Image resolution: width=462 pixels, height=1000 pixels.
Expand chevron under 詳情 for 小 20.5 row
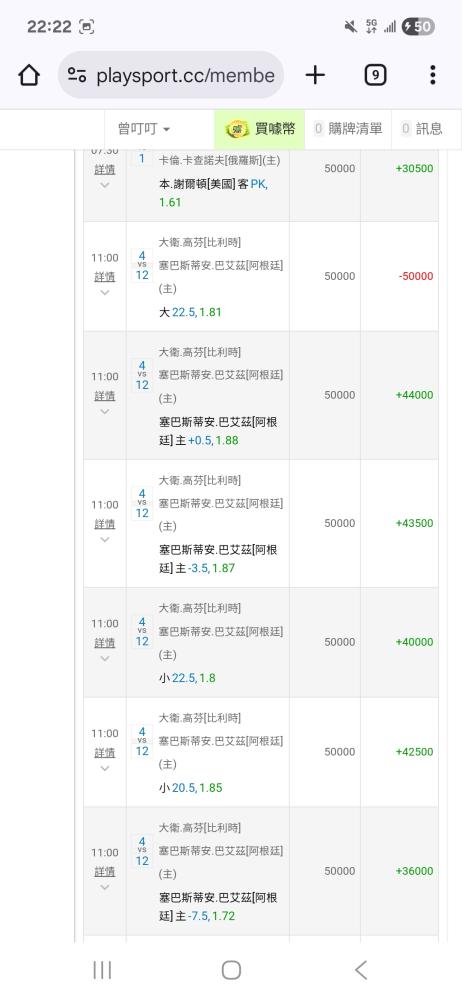pos(105,768)
